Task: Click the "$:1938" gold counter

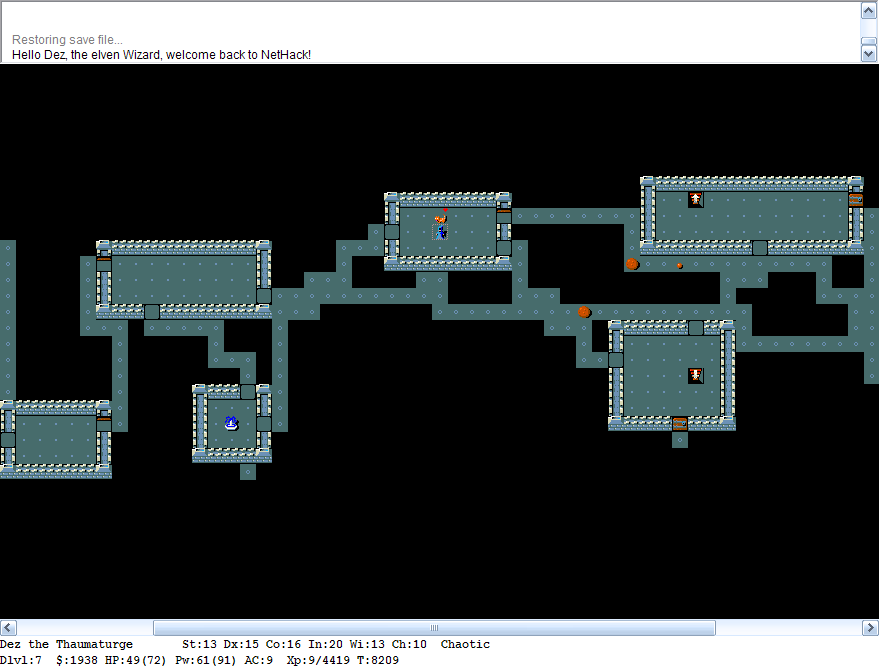Action: pos(77,660)
